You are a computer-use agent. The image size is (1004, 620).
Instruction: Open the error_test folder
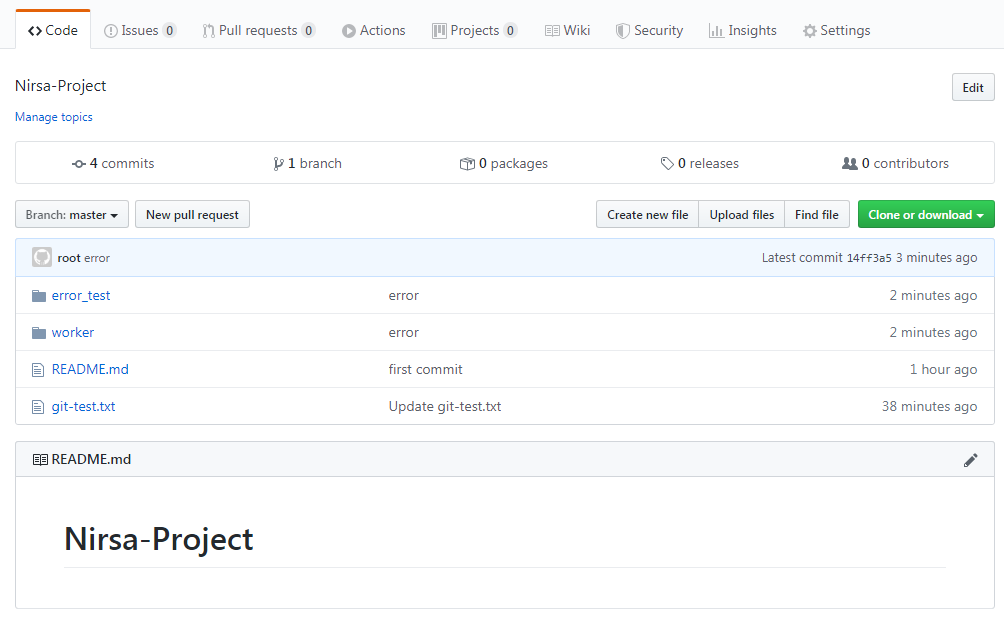(x=81, y=295)
